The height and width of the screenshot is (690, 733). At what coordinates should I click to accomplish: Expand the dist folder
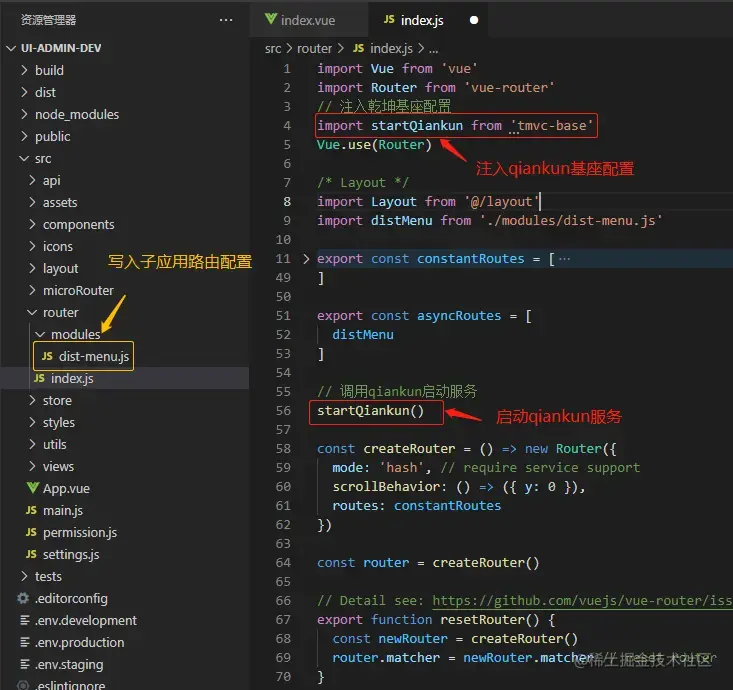click(x=24, y=92)
